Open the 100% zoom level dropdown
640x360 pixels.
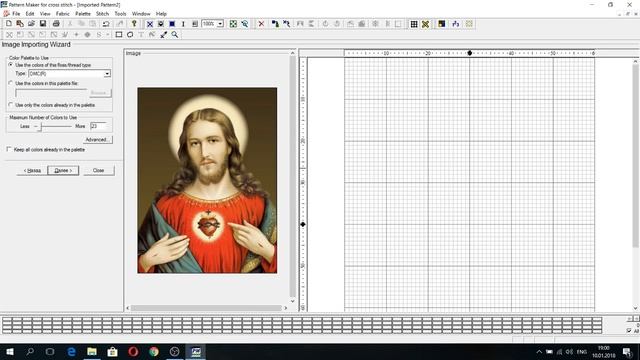click(x=220, y=24)
